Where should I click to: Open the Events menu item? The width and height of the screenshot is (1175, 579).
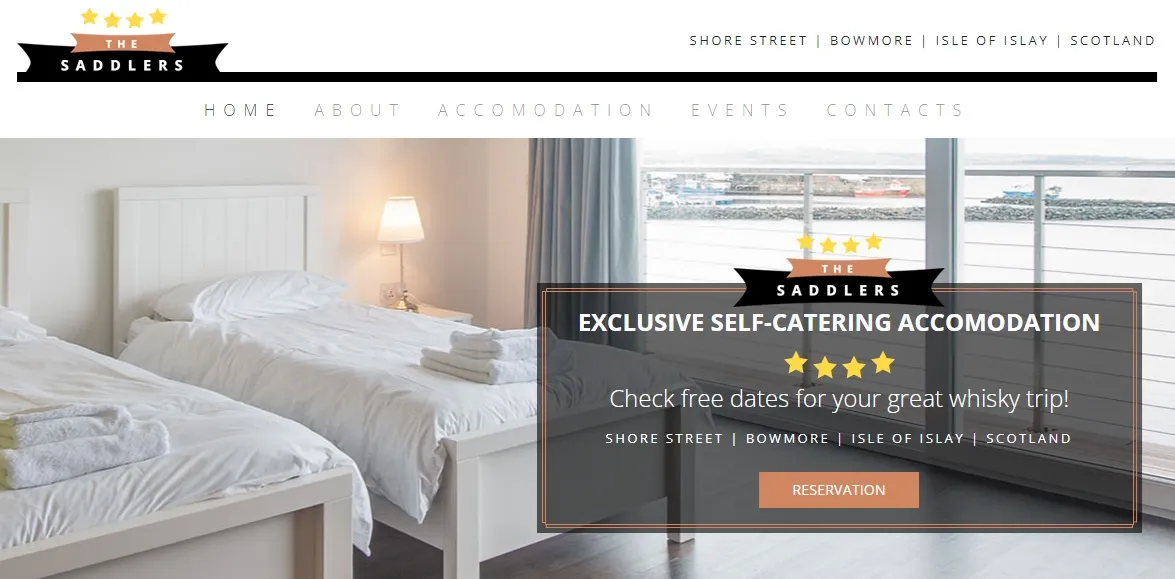point(740,110)
